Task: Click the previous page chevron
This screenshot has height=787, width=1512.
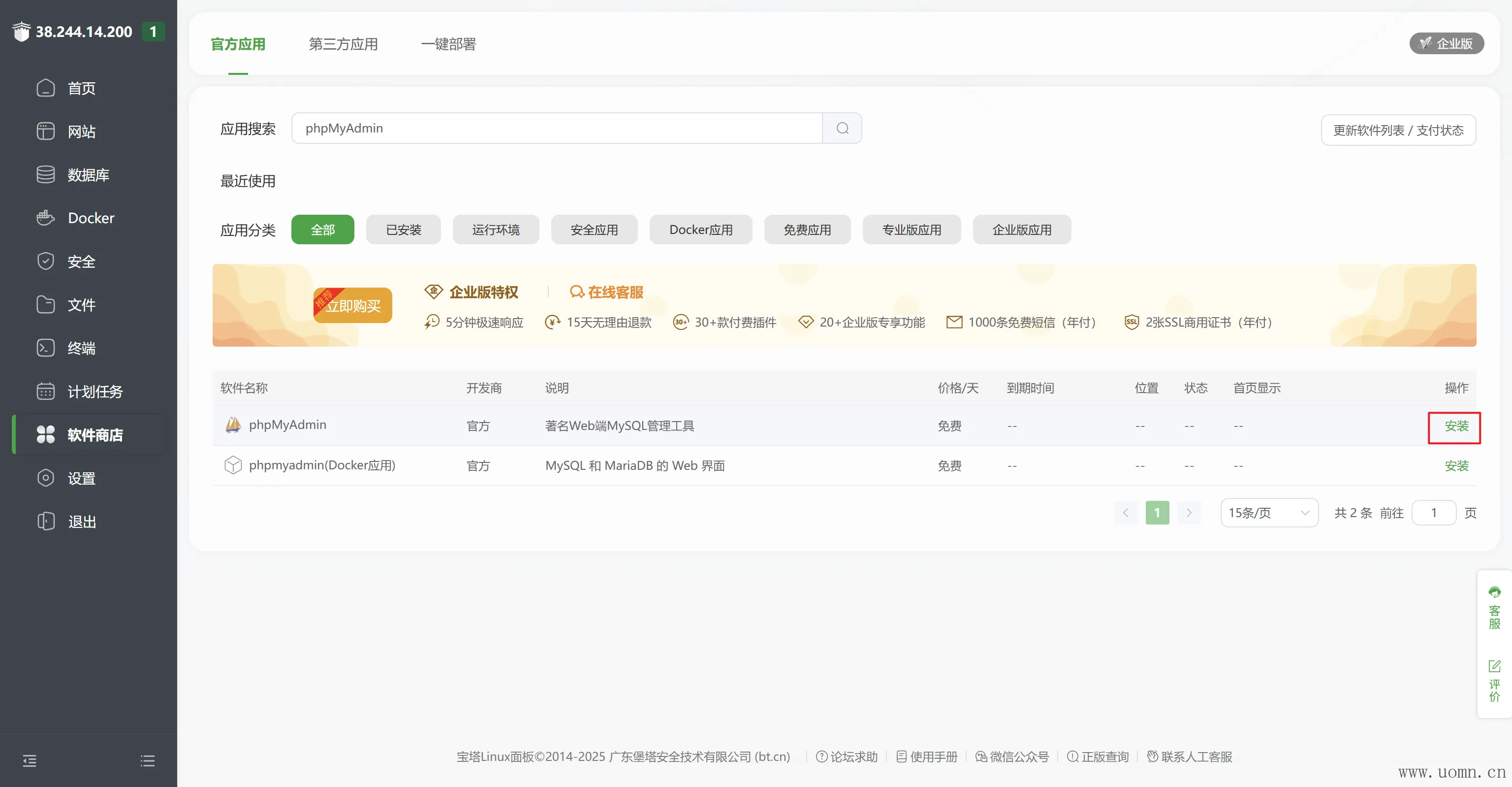Action: pos(1125,513)
